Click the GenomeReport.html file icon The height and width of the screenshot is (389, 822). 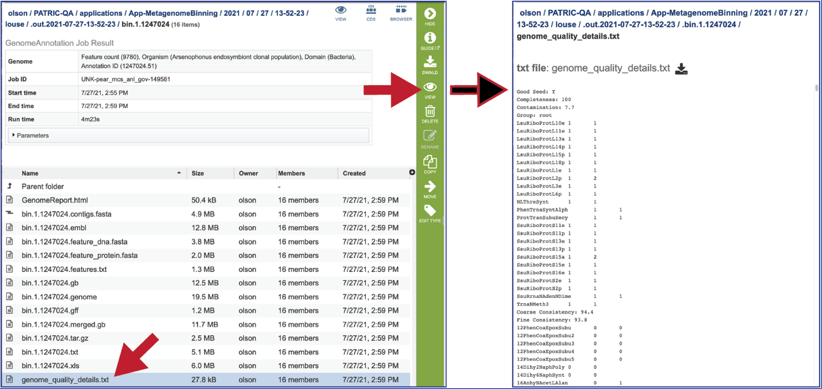coord(9,200)
